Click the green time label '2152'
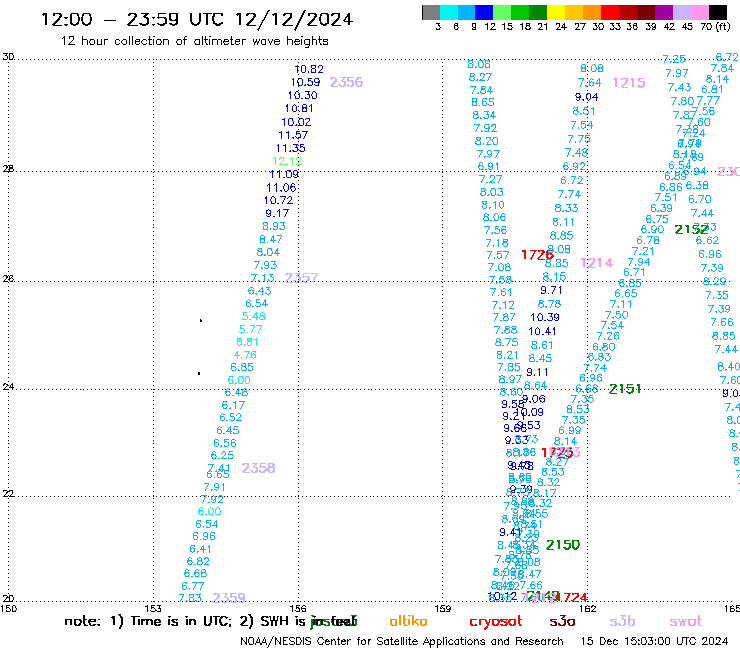This screenshot has height=650, width=740. pyautogui.click(x=691, y=229)
